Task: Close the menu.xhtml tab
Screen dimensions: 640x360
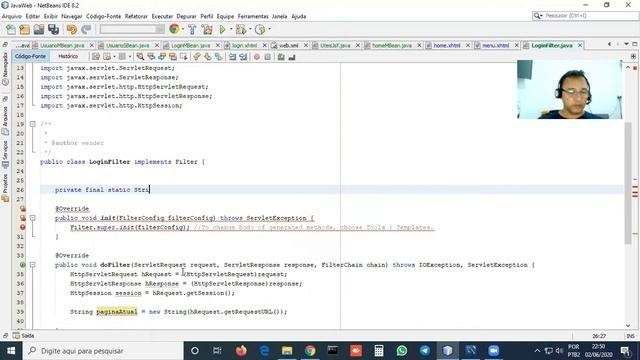Action: pos(516,45)
